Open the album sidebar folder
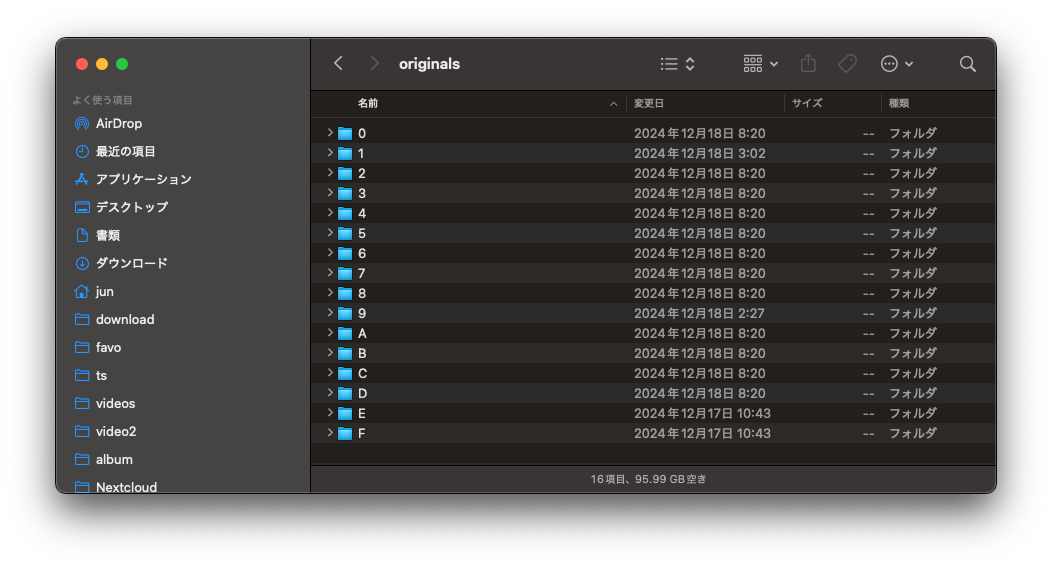Screen dimensions: 1052x567 (x=103, y=460)
